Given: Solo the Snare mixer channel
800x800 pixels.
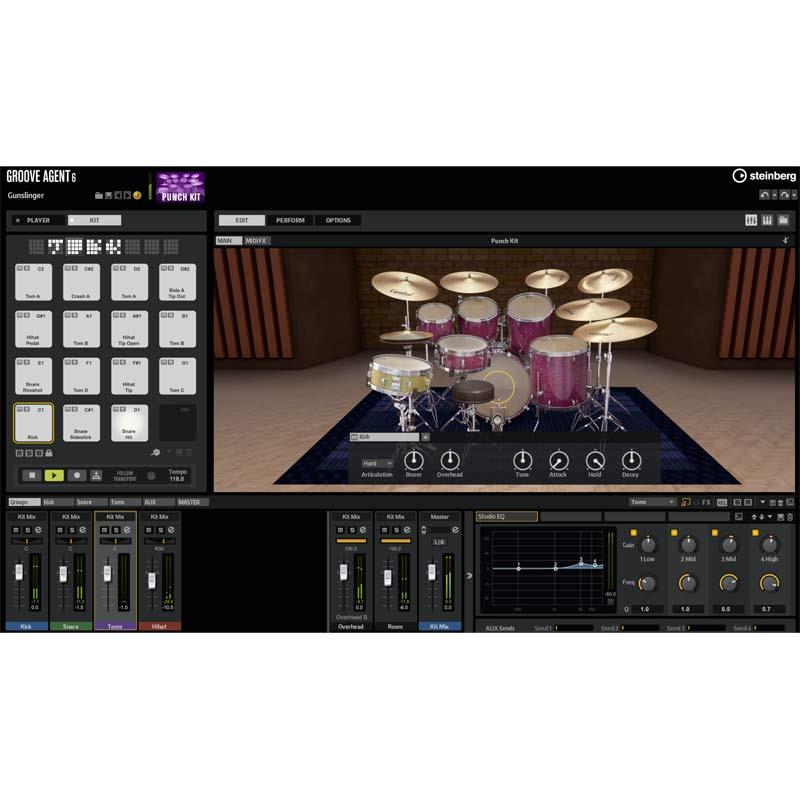Looking at the screenshot, I should 70,530.
